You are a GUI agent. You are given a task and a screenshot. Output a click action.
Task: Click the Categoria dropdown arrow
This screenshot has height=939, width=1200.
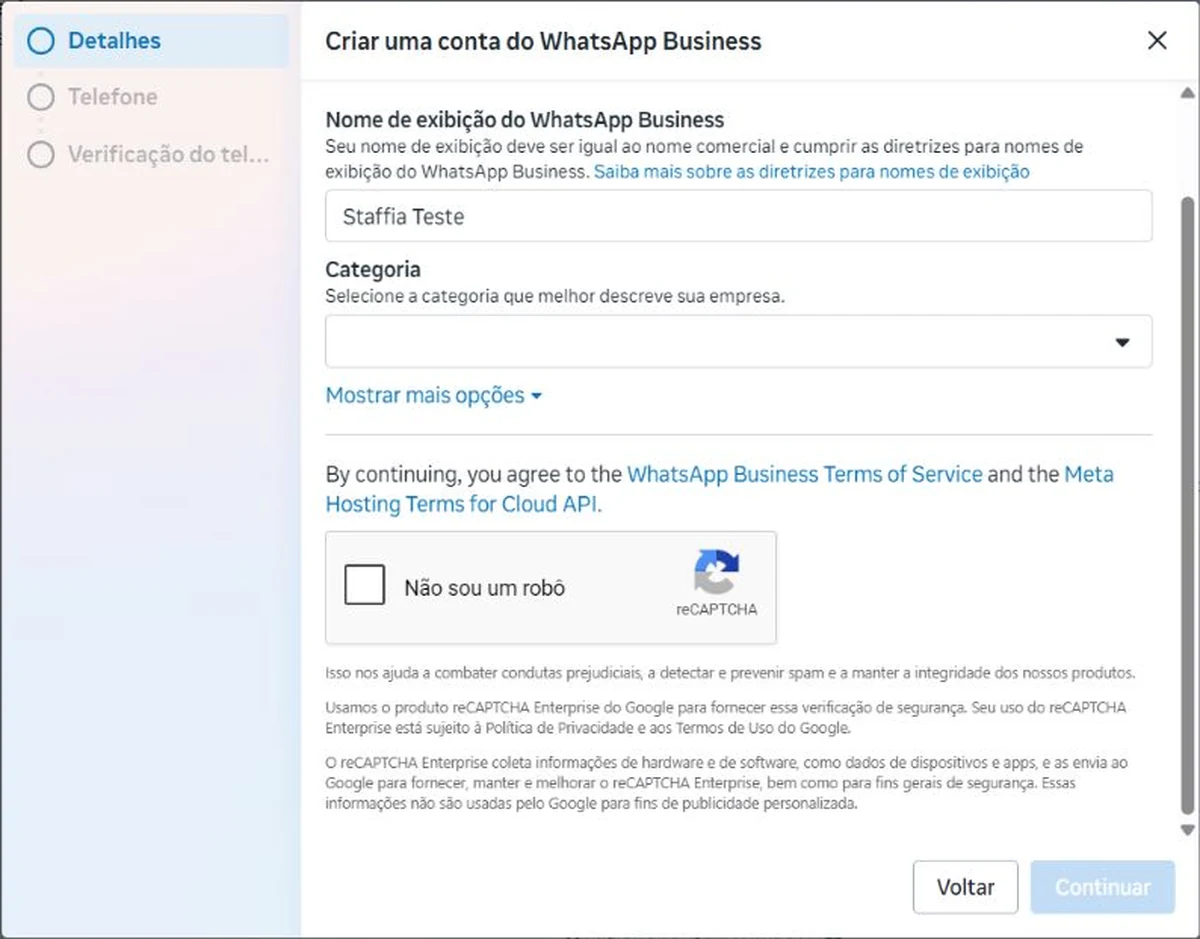[x=1122, y=342]
